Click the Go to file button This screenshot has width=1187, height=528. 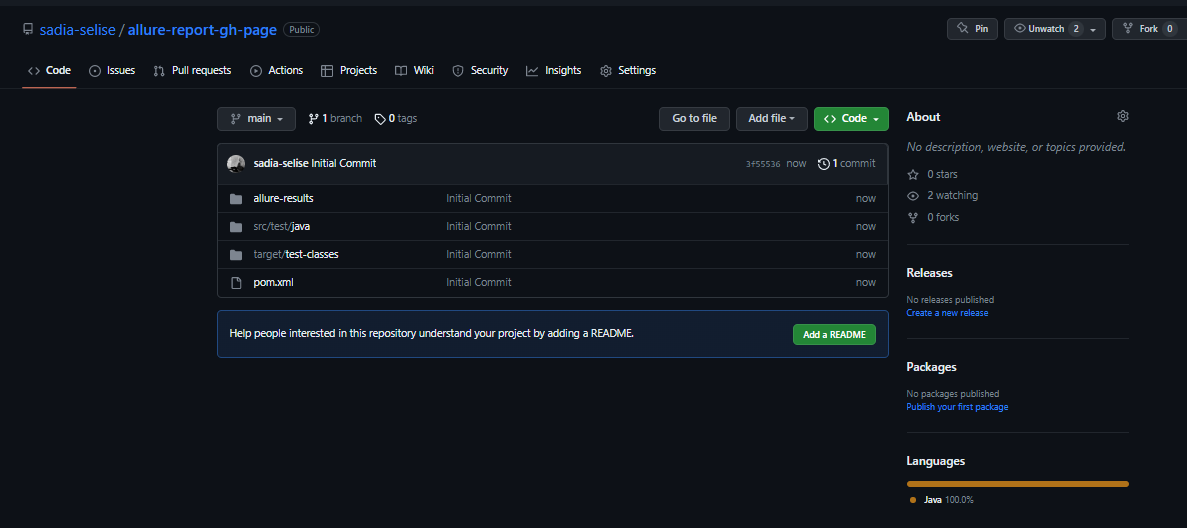tap(694, 119)
